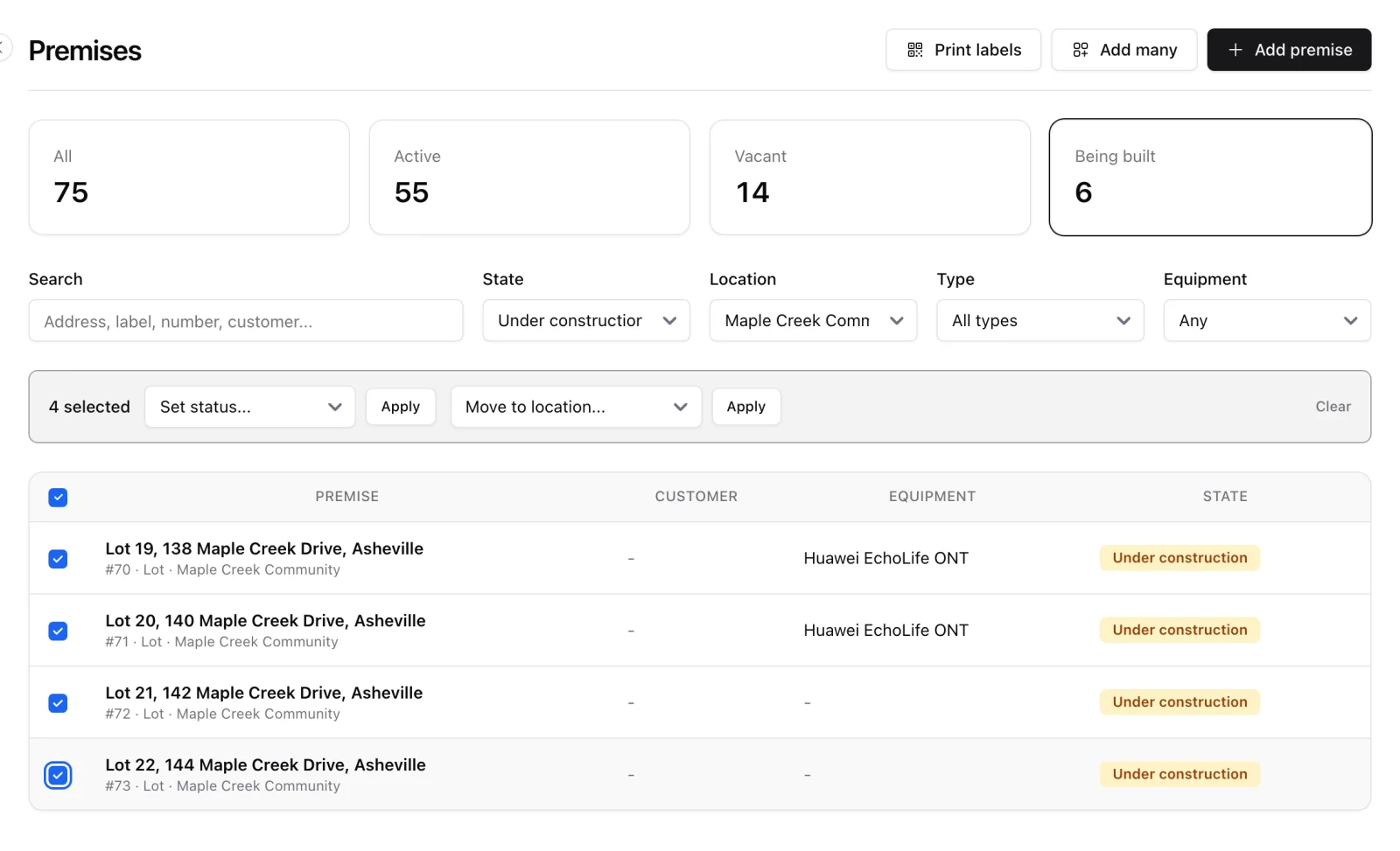This screenshot has height=851, width=1400.
Task: Click the STATE column header
Action: [x=1225, y=497]
